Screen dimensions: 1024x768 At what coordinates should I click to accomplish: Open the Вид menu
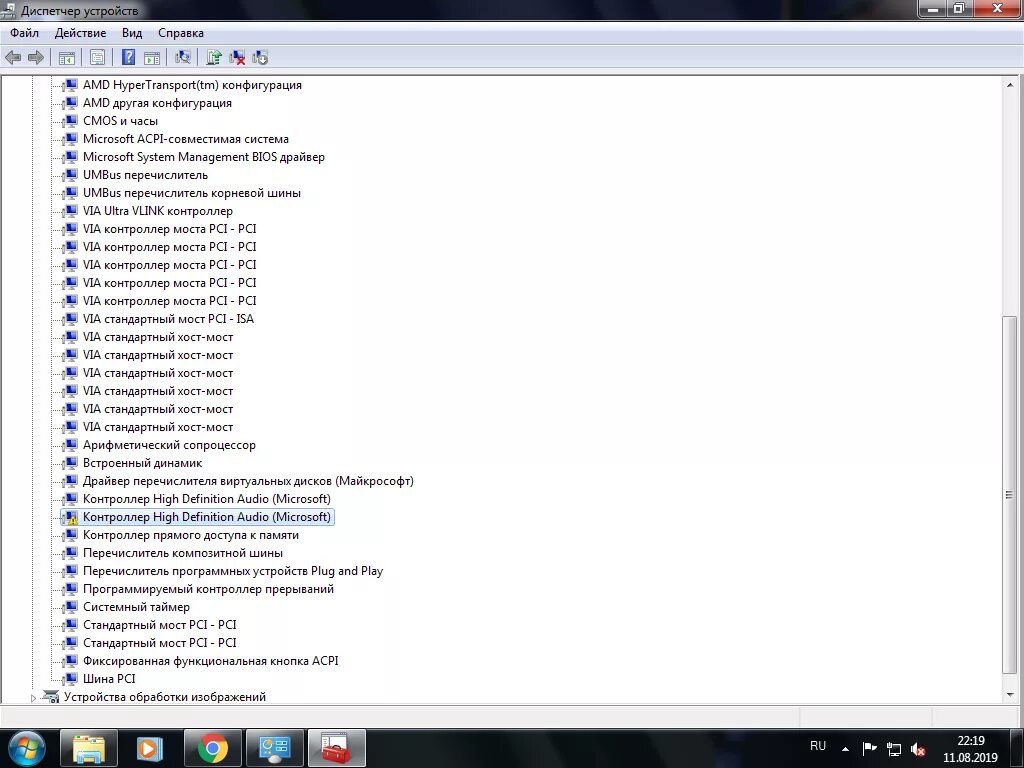tap(132, 33)
